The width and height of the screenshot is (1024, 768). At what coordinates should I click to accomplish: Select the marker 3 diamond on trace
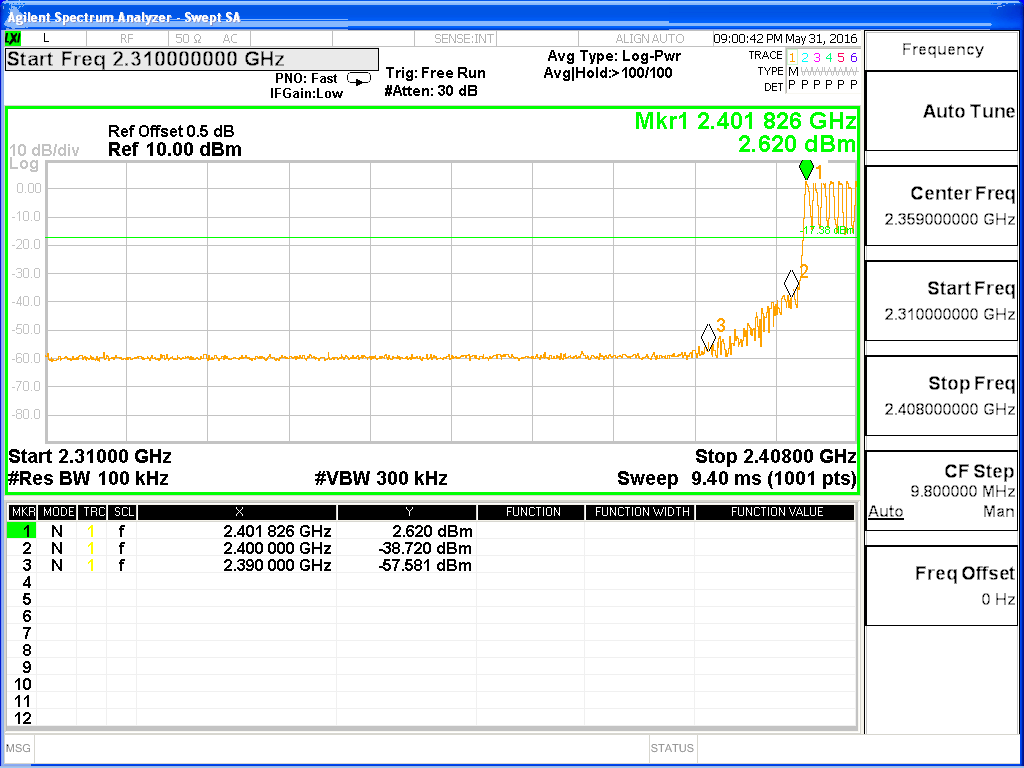708,337
